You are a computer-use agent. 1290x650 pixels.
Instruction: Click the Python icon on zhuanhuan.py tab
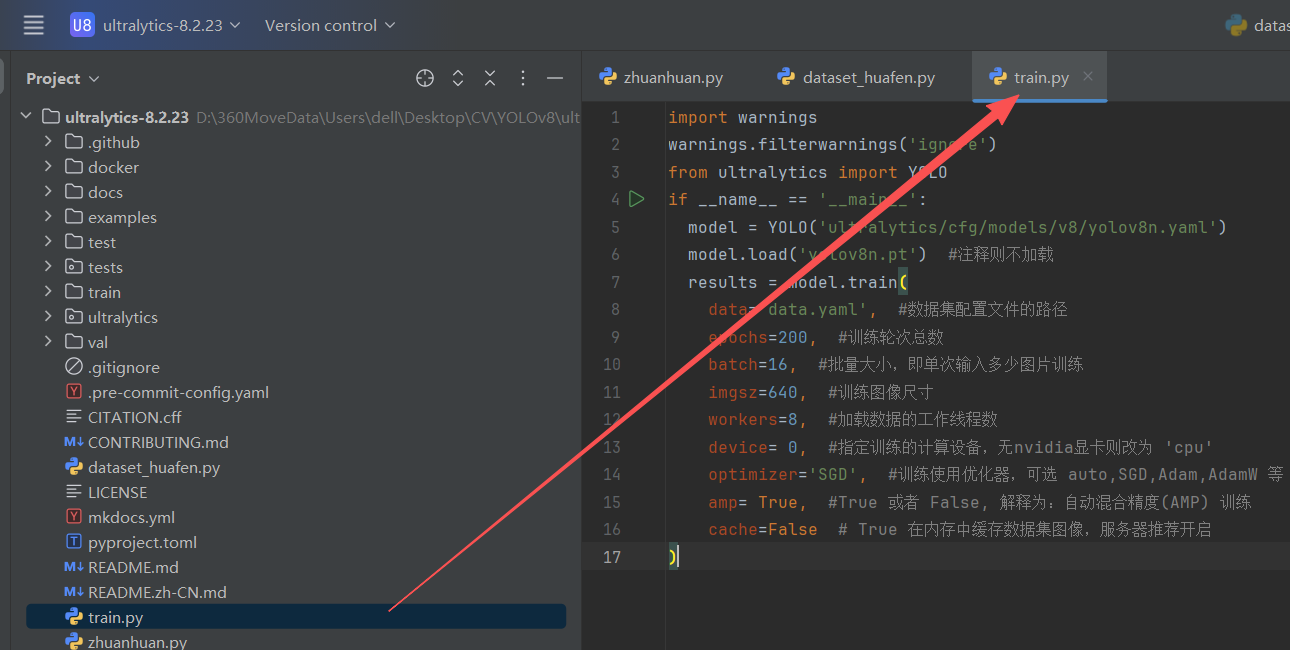coord(607,77)
